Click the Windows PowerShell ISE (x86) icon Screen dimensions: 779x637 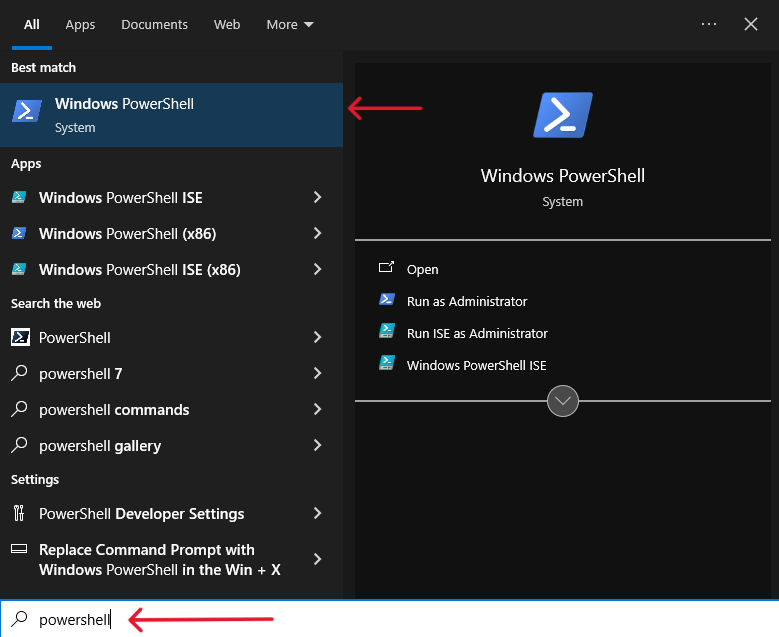(19, 269)
